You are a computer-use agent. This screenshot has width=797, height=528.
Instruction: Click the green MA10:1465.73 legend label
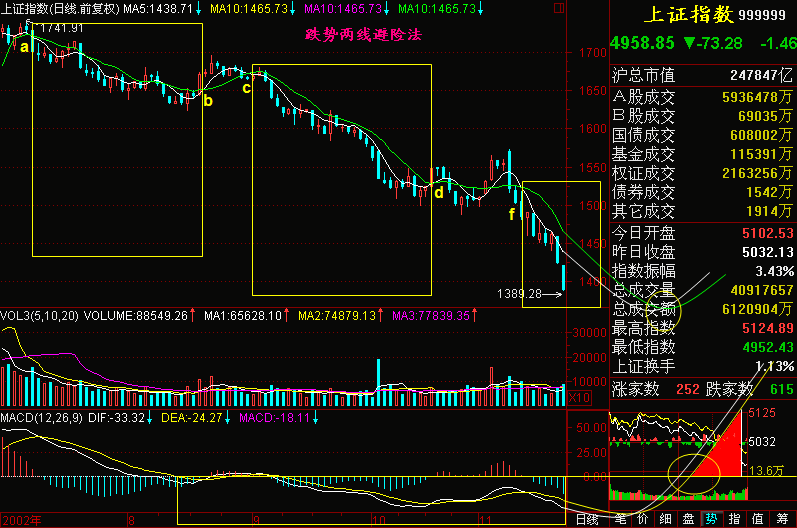[x=437, y=9]
